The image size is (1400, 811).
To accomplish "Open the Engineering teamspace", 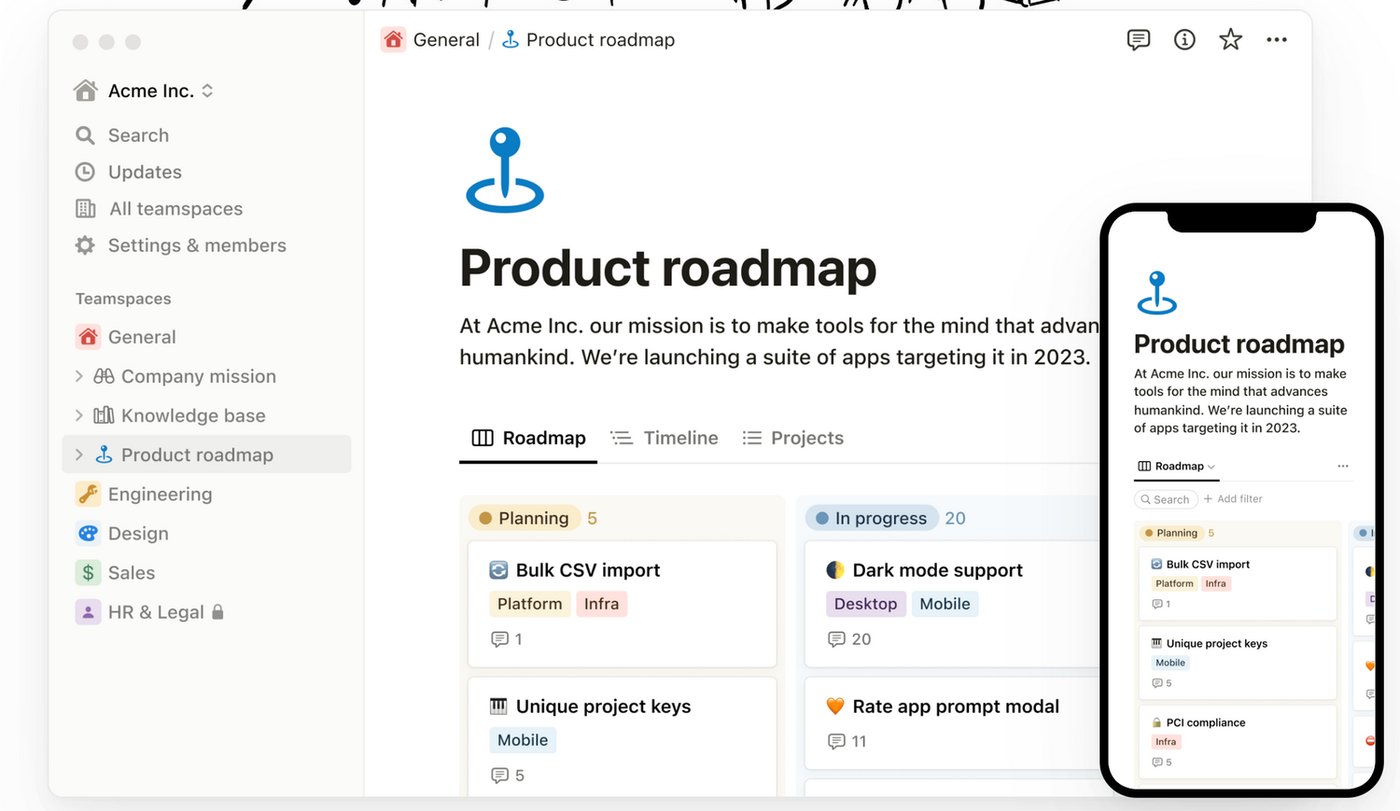I will point(159,494).
